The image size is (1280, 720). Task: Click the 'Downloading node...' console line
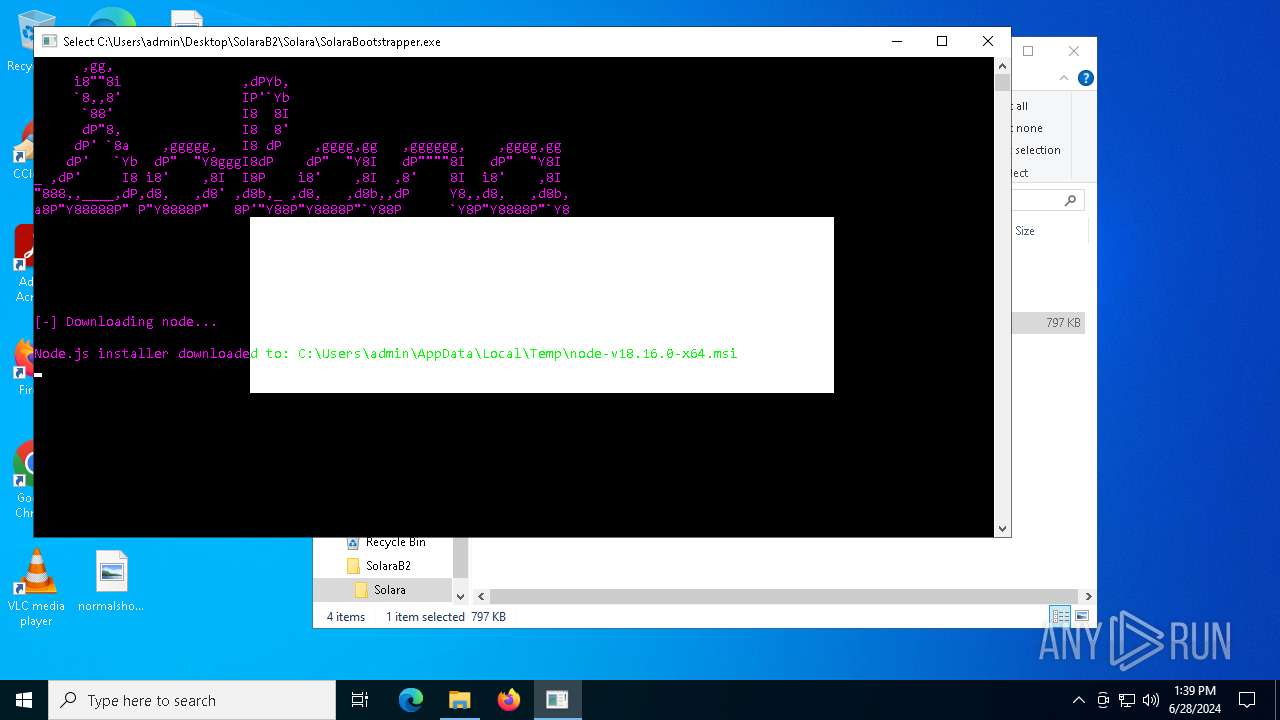[x=125, y=322]
